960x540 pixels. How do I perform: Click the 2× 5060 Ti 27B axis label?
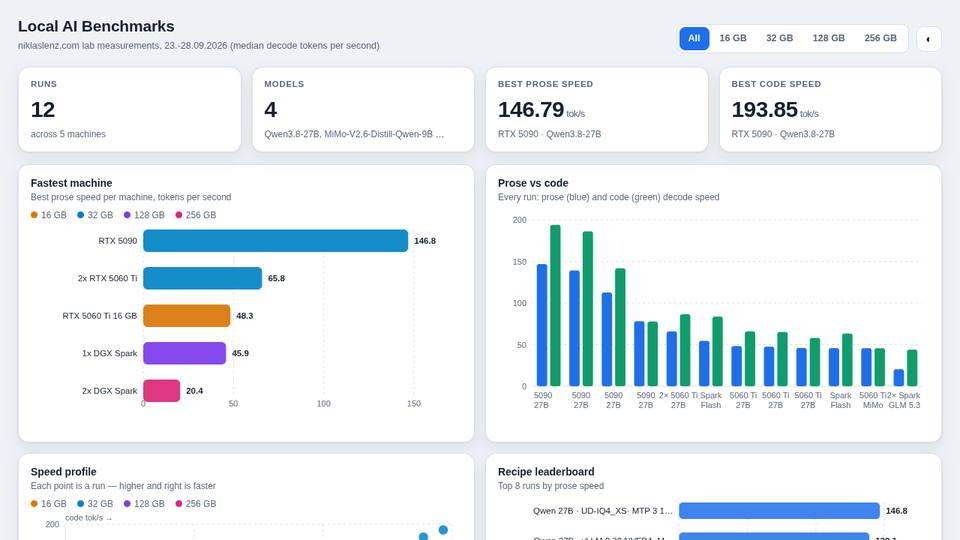coord(678,400)
